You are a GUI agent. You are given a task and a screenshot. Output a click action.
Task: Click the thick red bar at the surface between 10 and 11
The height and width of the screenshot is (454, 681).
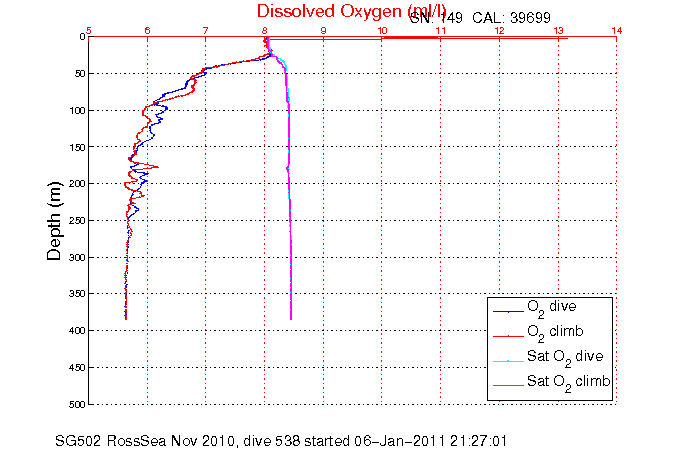[x=411, y=38]
